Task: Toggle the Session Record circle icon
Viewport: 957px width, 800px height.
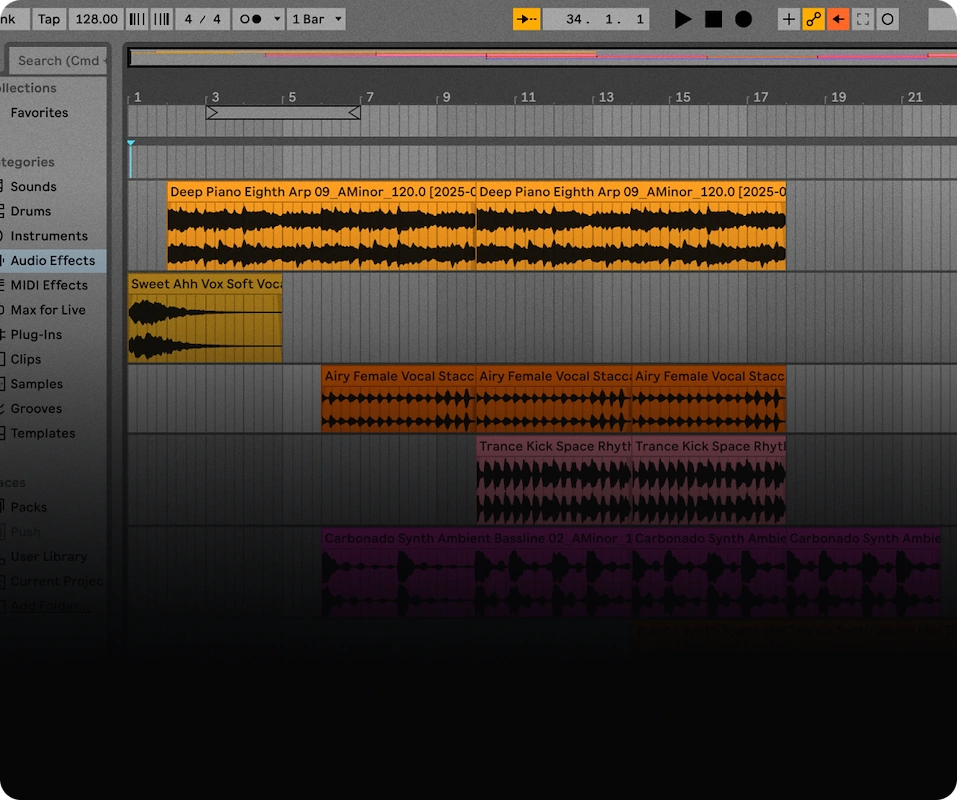Action: tap(887, 18)
